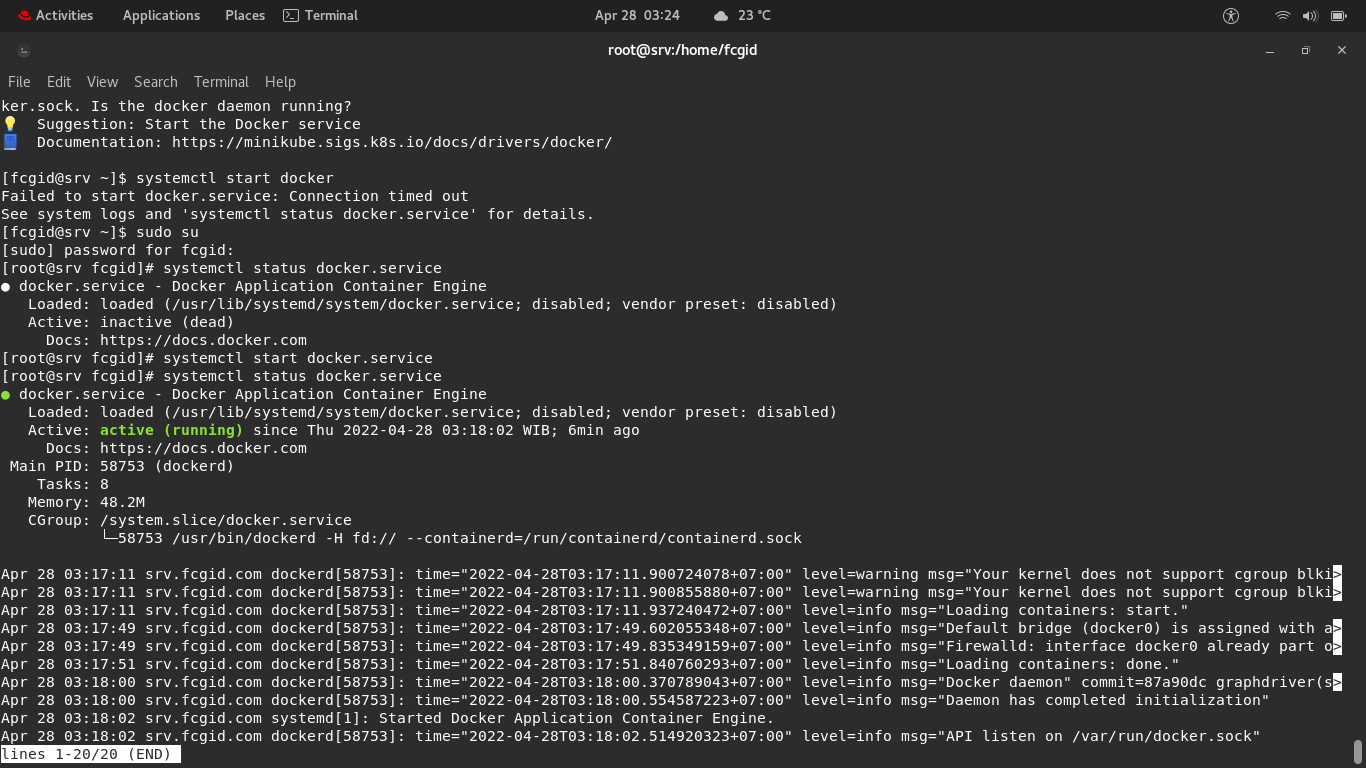Click the 'Tasks: 8' line
1366x768 pixels.
[x=73, y=484]
